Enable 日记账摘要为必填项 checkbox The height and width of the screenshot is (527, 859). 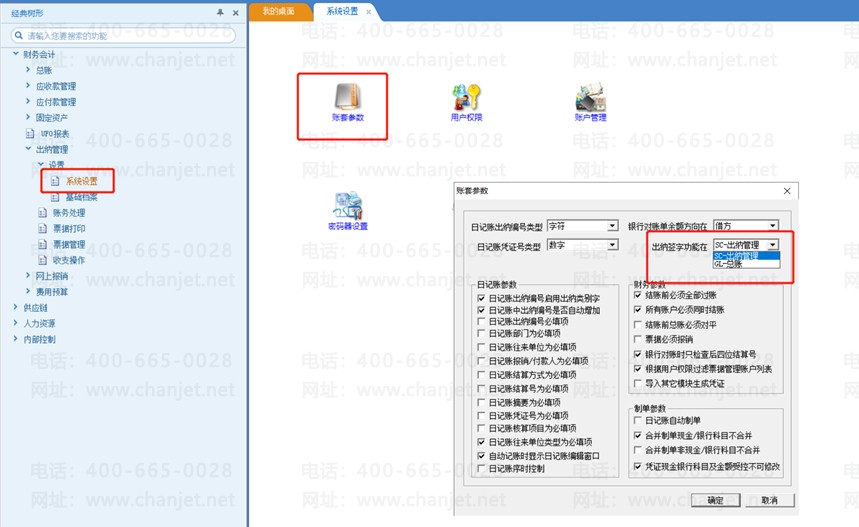(x=481, y=402)
